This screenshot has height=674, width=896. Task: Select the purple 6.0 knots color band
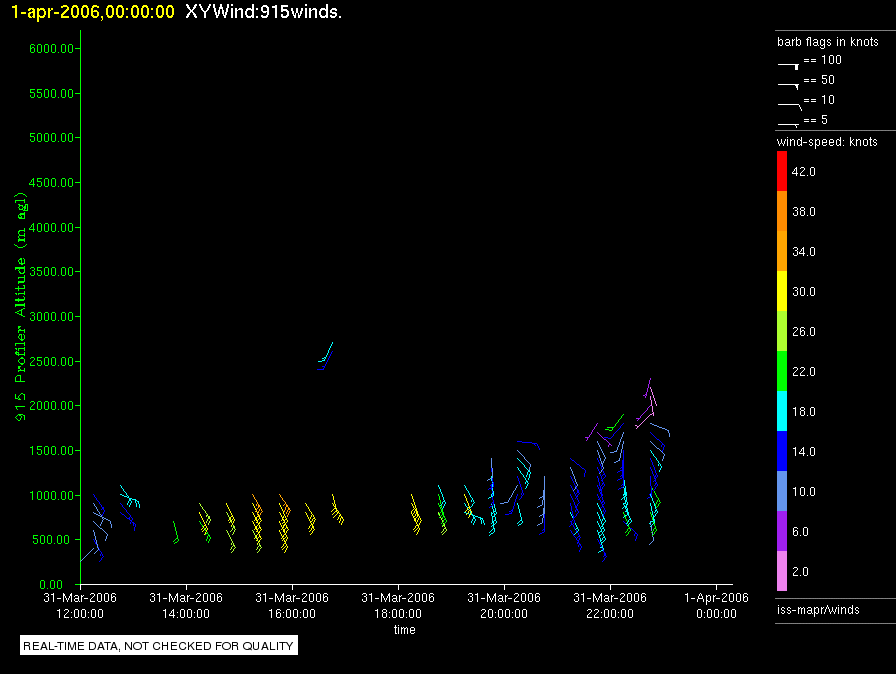[x=782, y=531]
